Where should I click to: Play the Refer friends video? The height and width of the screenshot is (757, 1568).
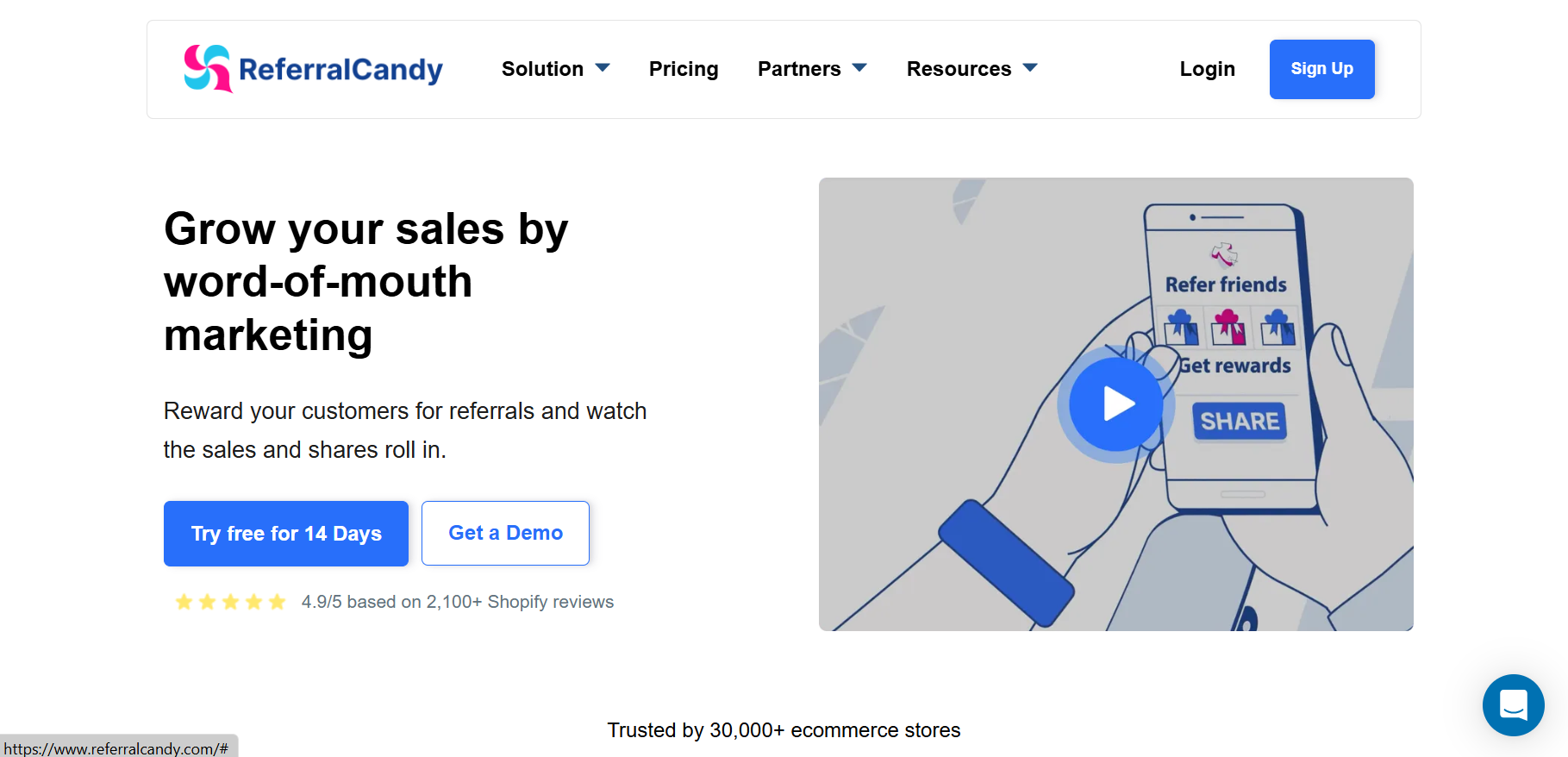pyautogui.click(x=1116, y=404)
